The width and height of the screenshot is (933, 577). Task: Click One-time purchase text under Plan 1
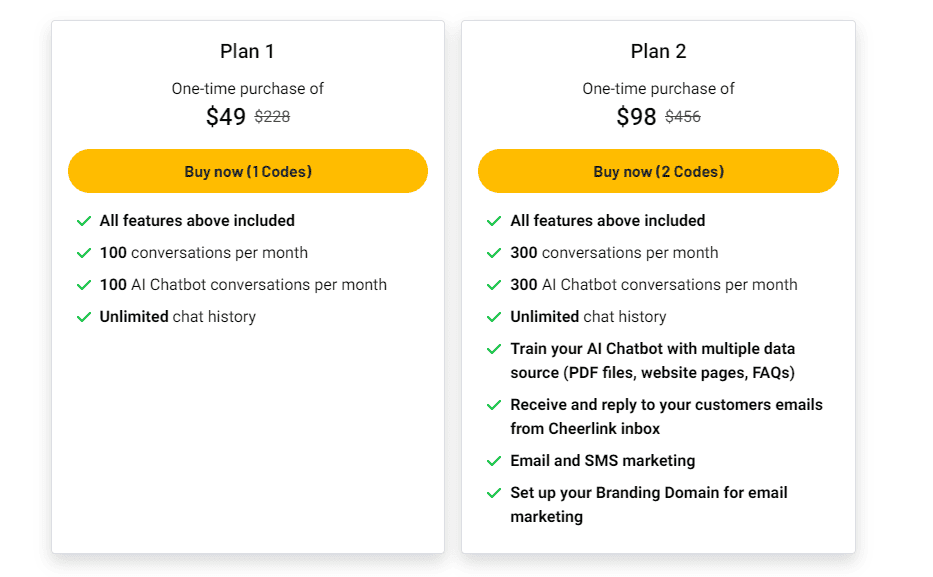coord(246,88)
